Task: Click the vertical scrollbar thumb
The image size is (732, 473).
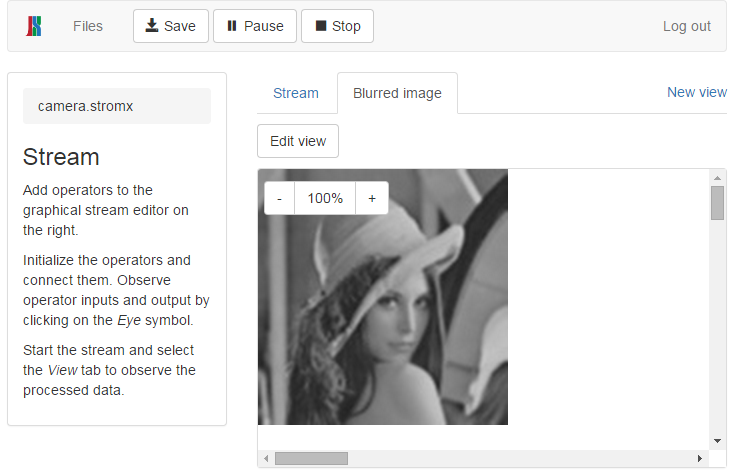Action: tap(718, 203)
